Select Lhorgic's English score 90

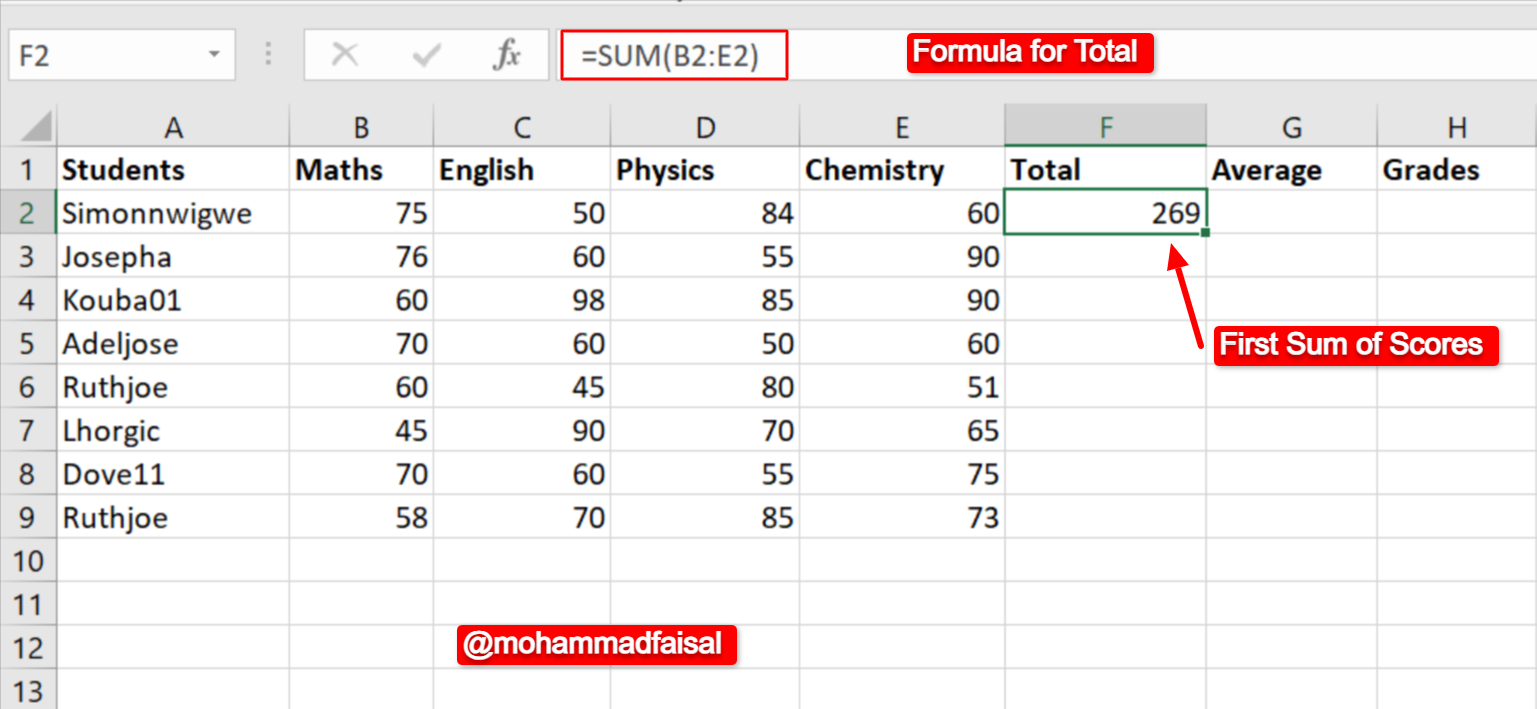point(522,431)
